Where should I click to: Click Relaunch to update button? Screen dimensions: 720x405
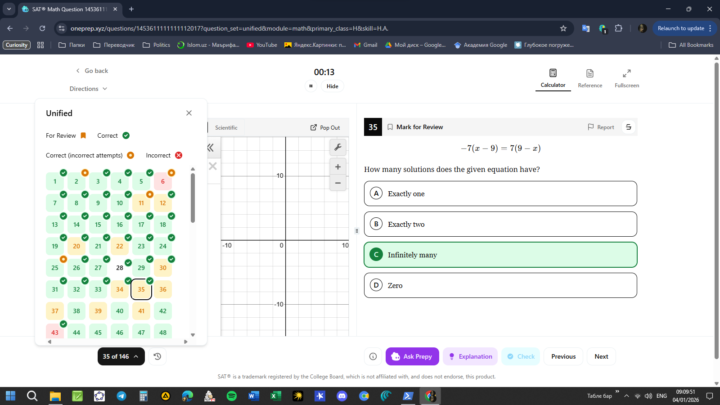[685, 28]
